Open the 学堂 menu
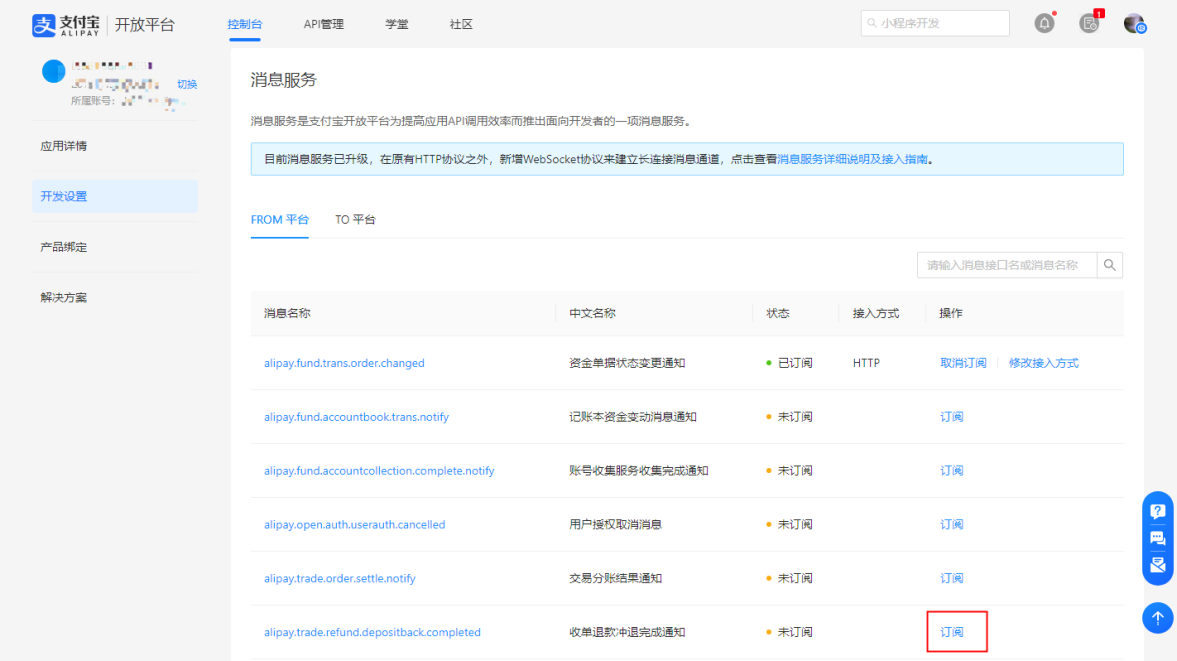The width and height of the screenshot is (1177, 661). pyautogui.click(x=397, y=24)
